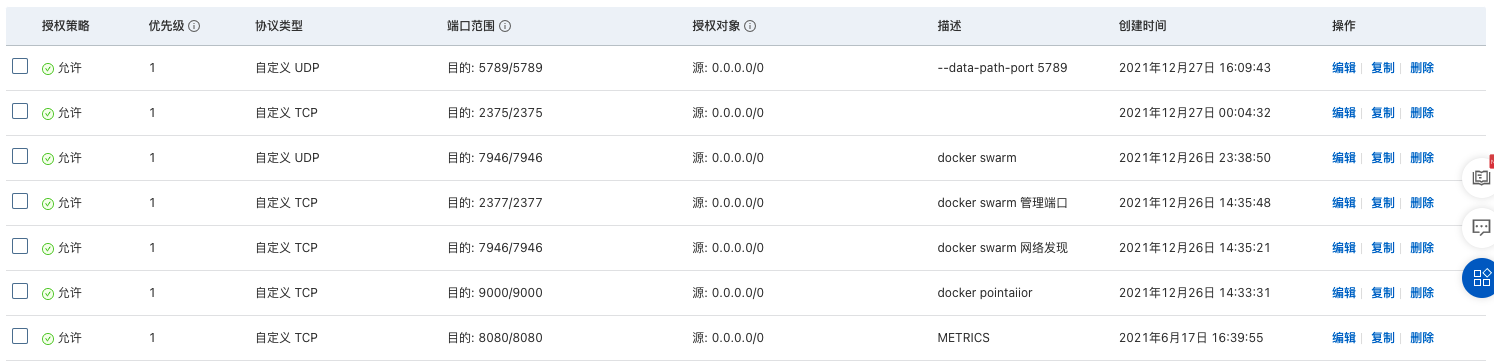1494x362 pixels.
Task: Click the info icon beside 端口范围 header
Action: pyautogui.click(x=506, y=26)
